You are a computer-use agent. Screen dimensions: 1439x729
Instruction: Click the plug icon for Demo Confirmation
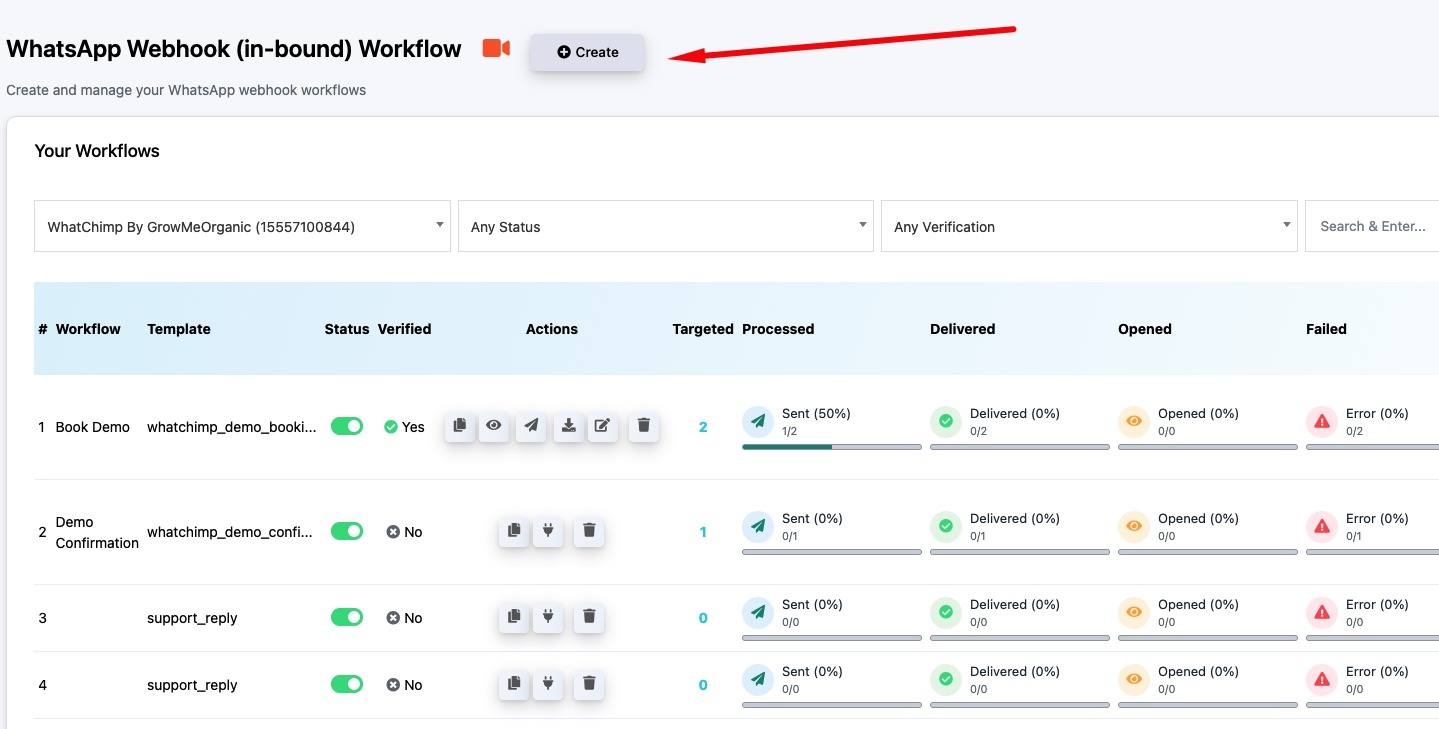[548, 531]
